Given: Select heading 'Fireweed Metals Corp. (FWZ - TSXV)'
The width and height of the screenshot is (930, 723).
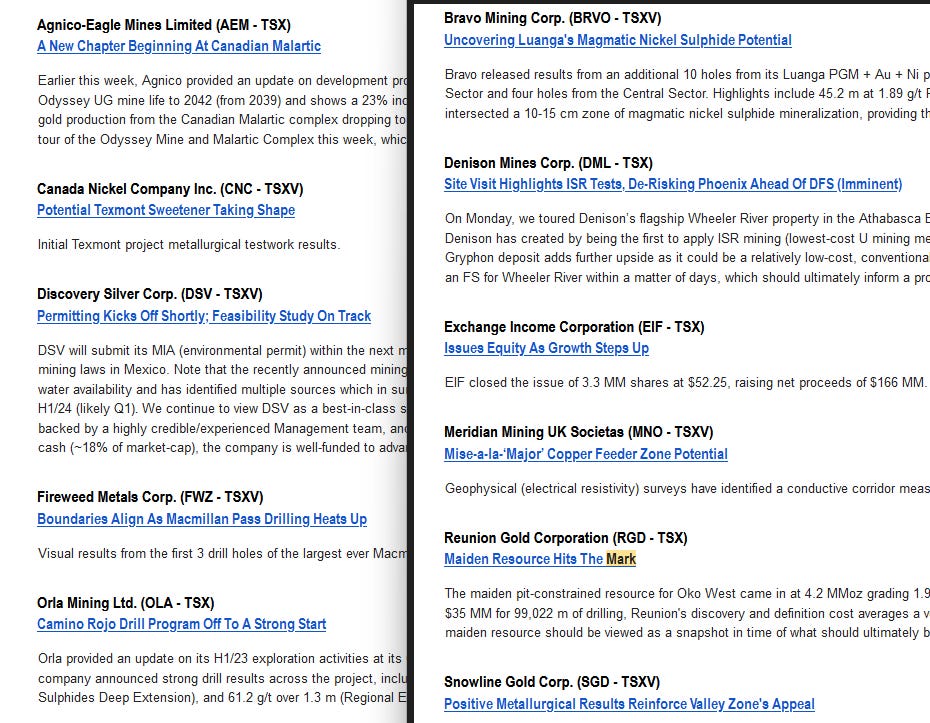Looking at the screenshot, I should [150, 497].
